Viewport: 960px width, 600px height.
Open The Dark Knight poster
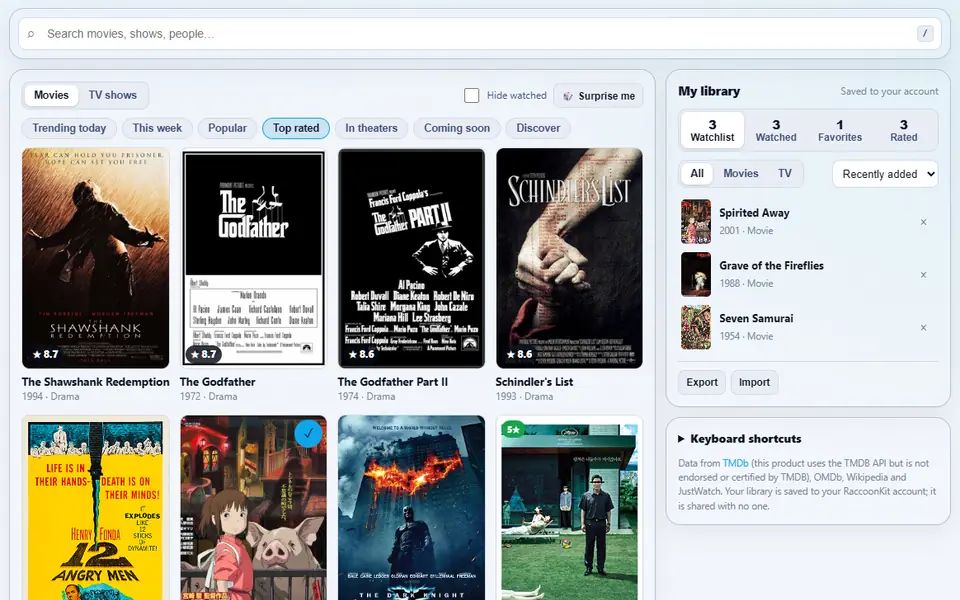[x=411, y=508]
